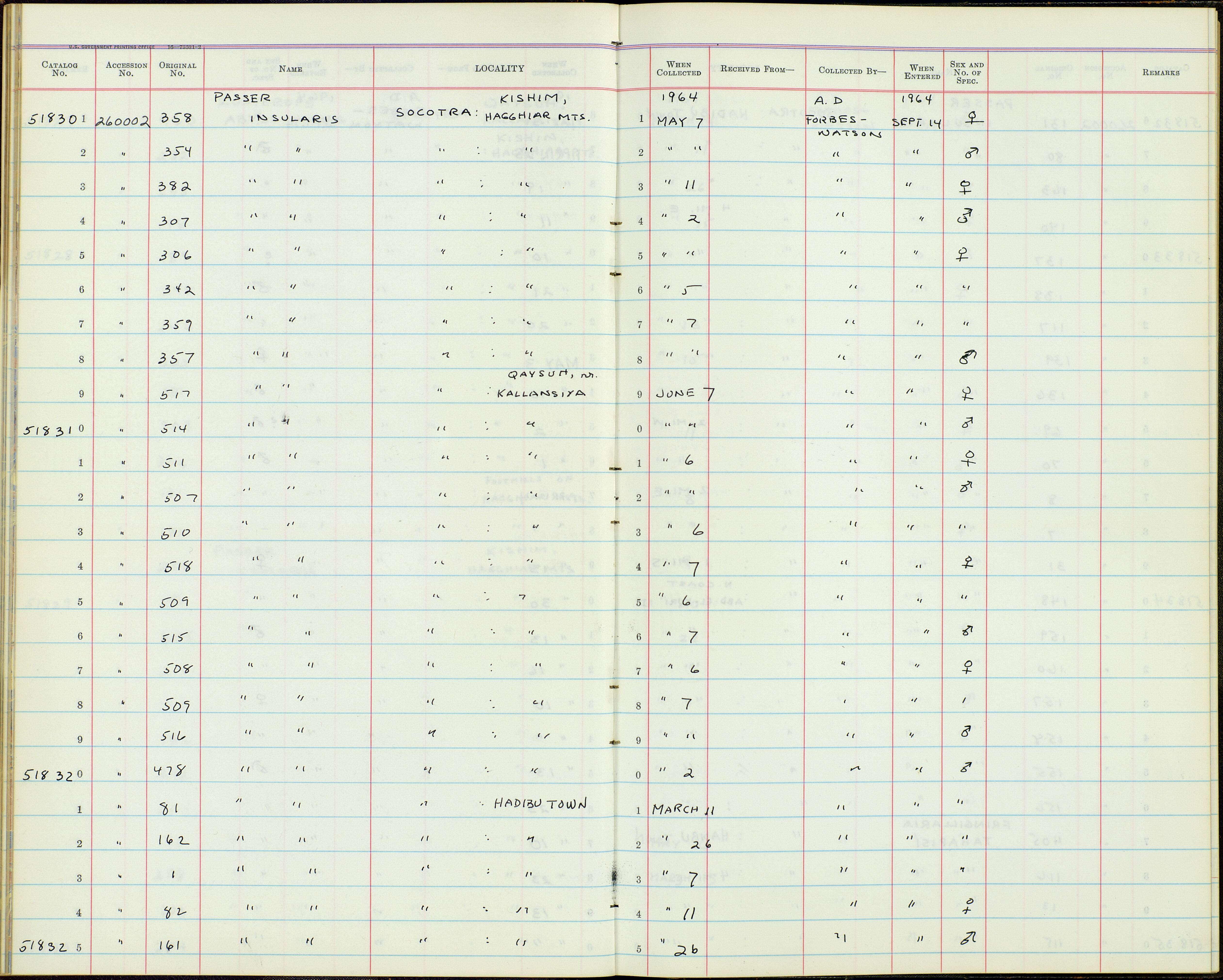
Task: Select original number 307
Action: 174,222
